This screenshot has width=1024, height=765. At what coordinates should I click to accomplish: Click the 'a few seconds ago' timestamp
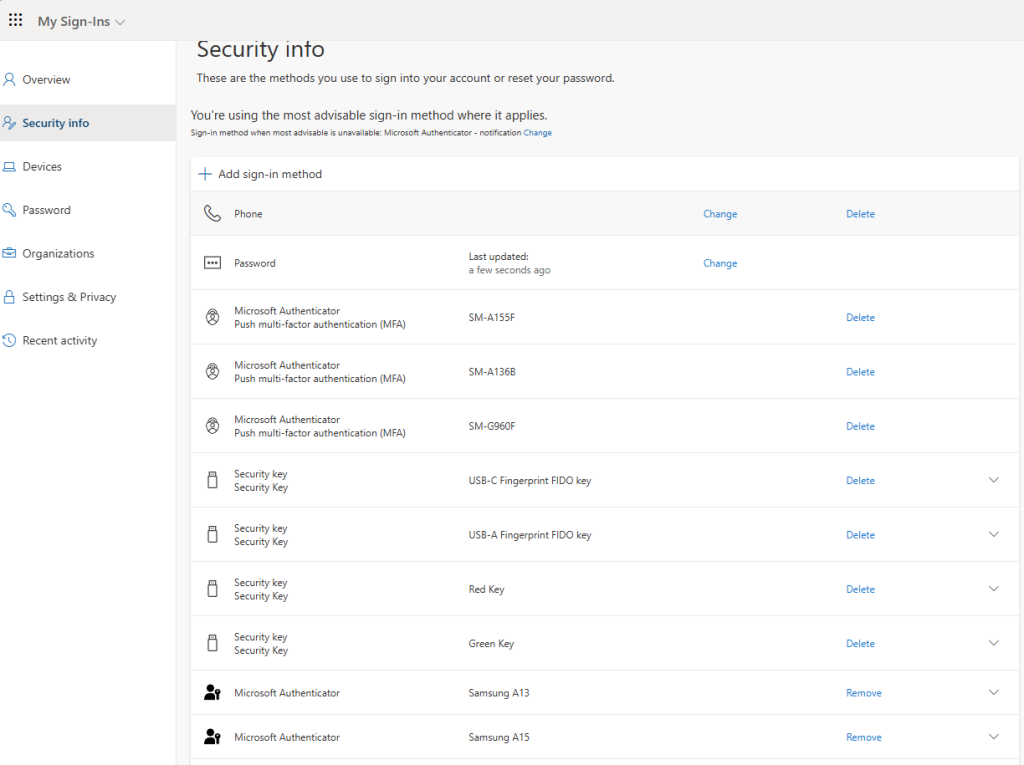point(509,270)
